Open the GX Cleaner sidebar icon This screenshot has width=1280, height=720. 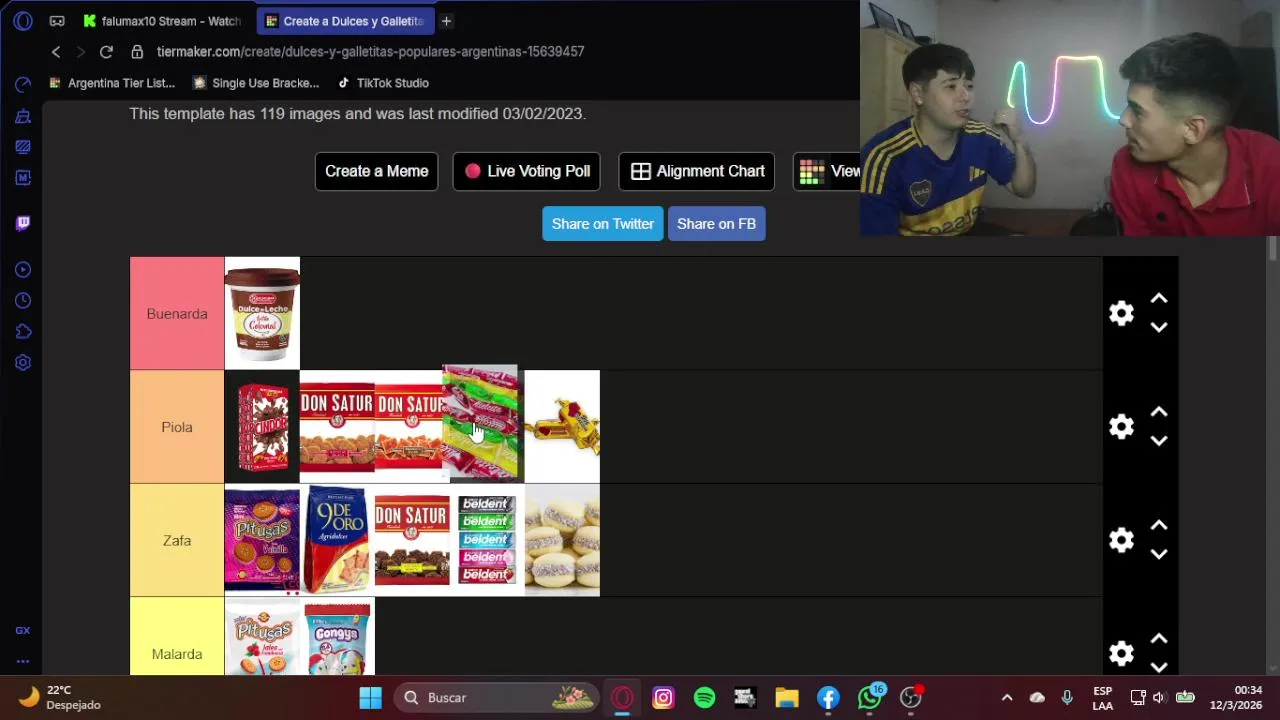[23, 116]
